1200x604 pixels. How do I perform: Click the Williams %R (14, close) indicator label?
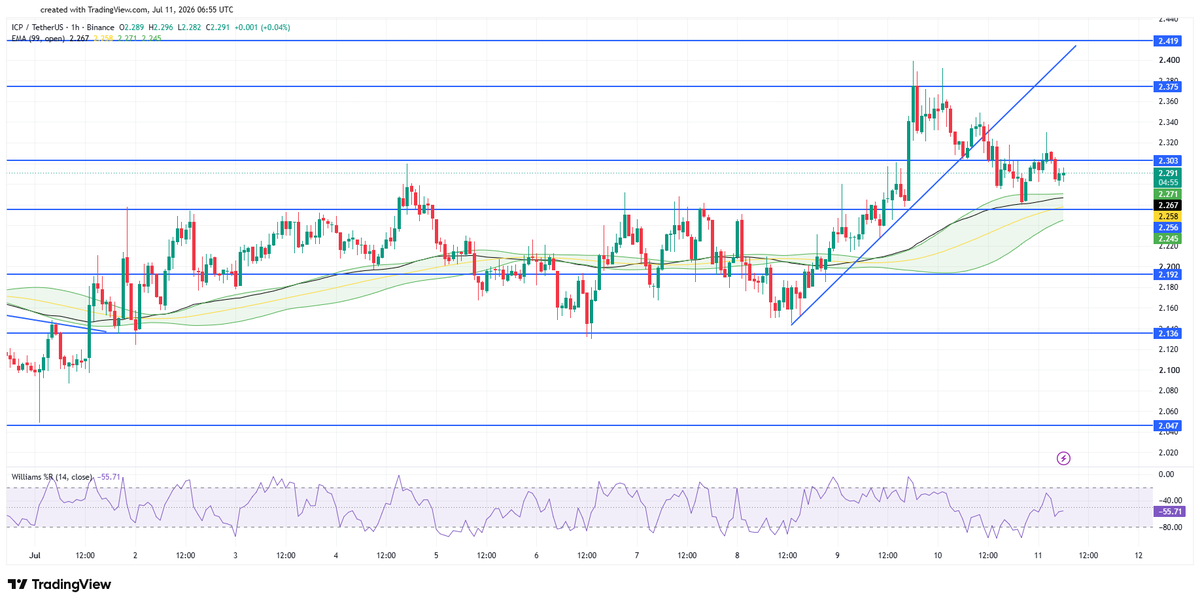(50, 478)
